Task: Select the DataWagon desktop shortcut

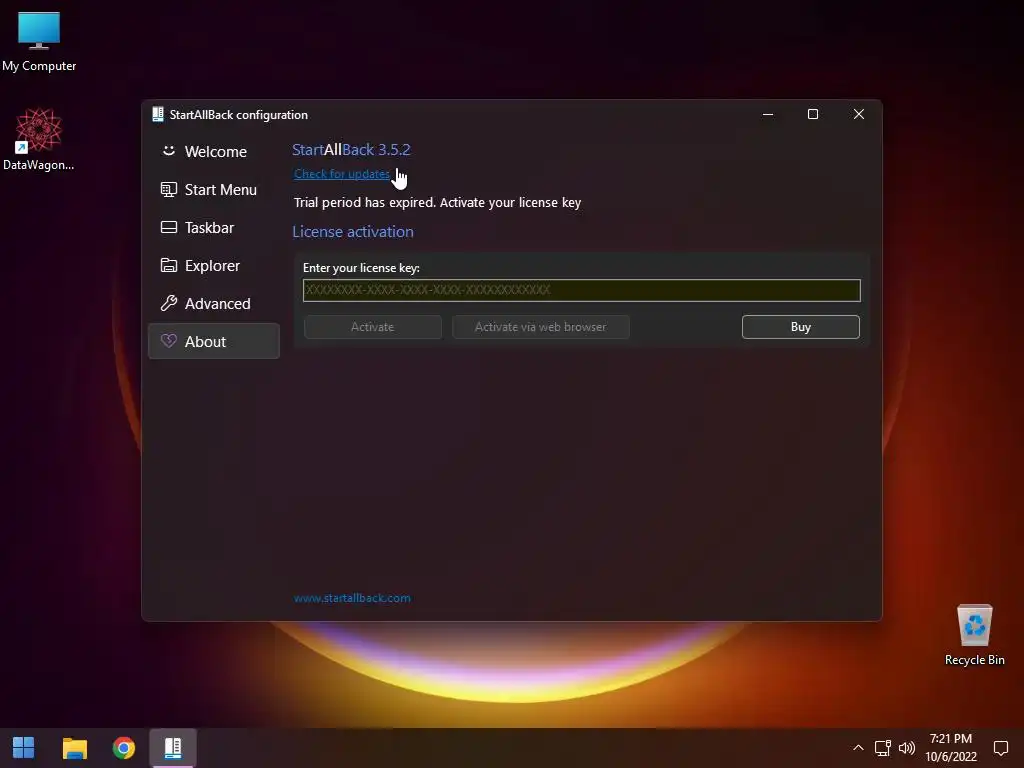Action: tap(39, 140)
